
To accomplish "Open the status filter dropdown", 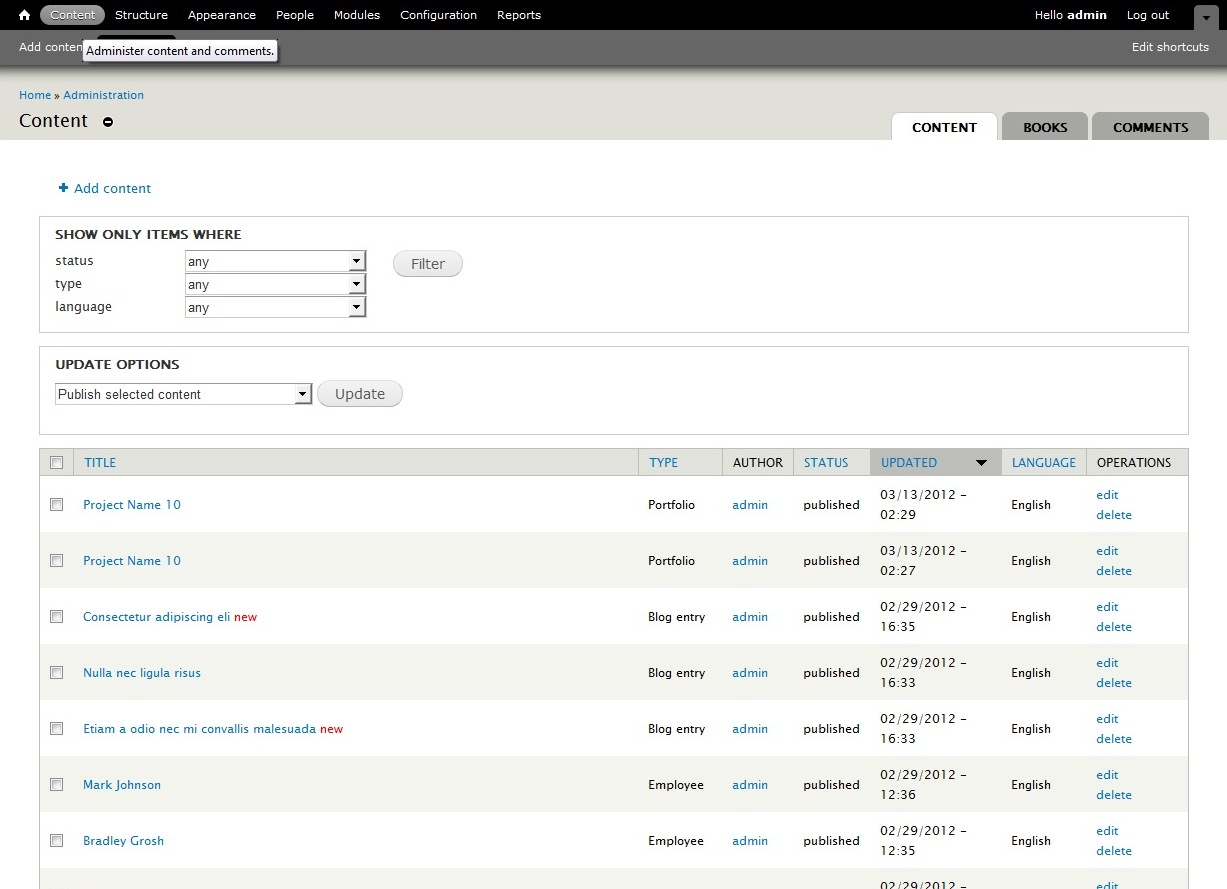I will (x=276, y=262).
